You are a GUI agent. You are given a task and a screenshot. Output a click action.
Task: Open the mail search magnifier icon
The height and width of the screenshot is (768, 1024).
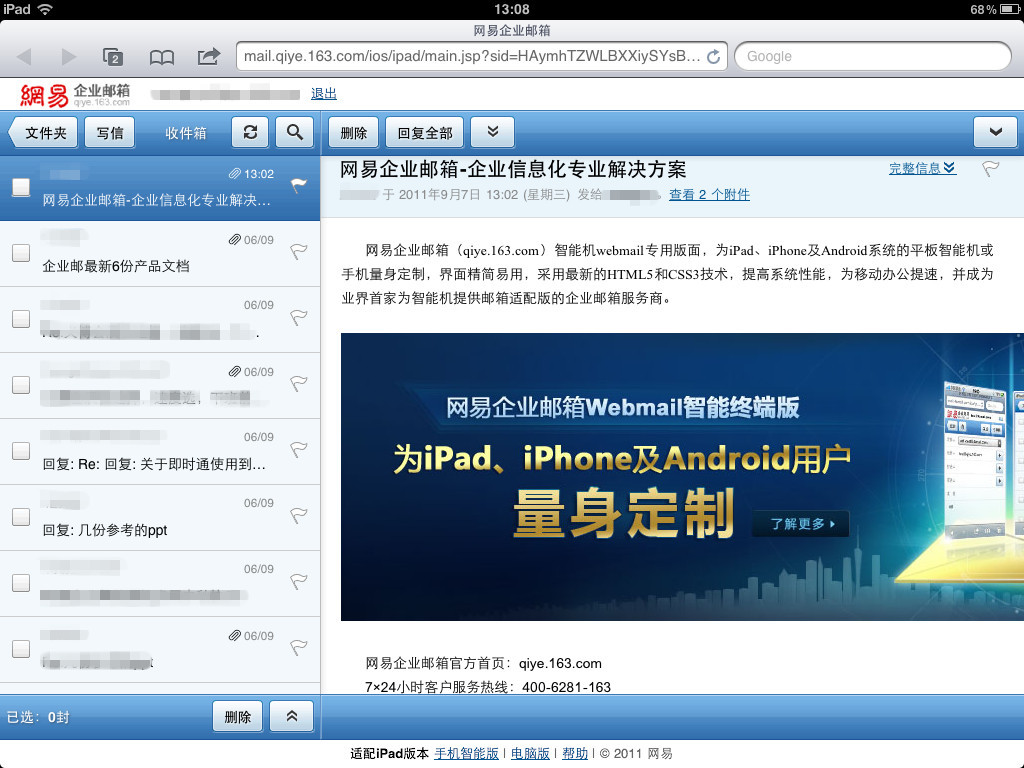tap(294, 132)
